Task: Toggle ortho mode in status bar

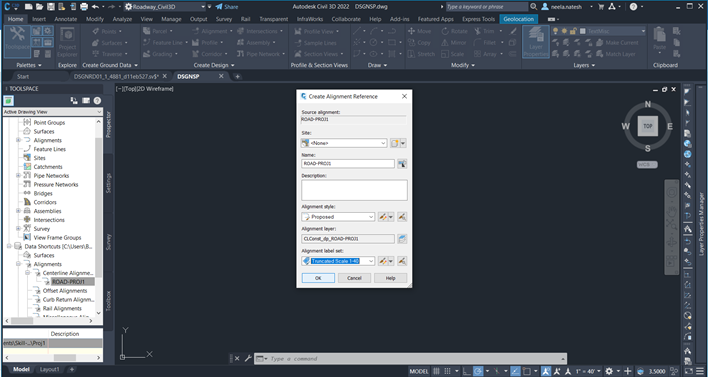Action: pyautogui.click(x=467, y=371)
